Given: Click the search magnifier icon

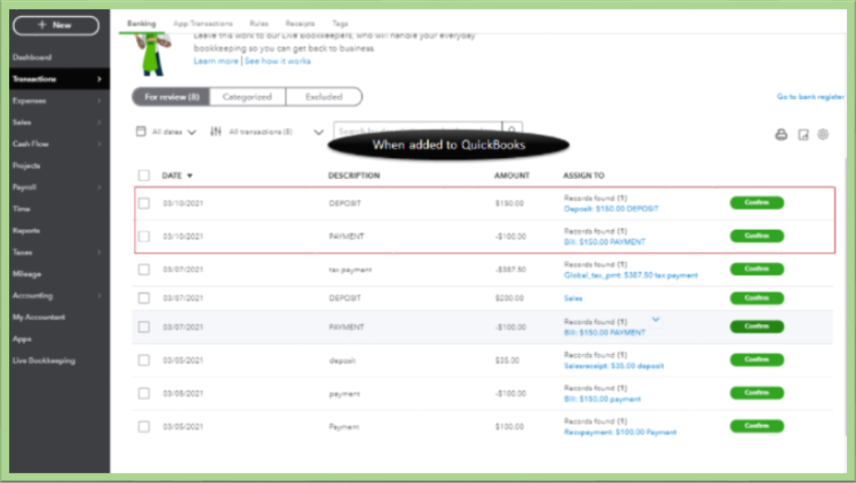Looking at the screenshot, I should pos(512,129).
